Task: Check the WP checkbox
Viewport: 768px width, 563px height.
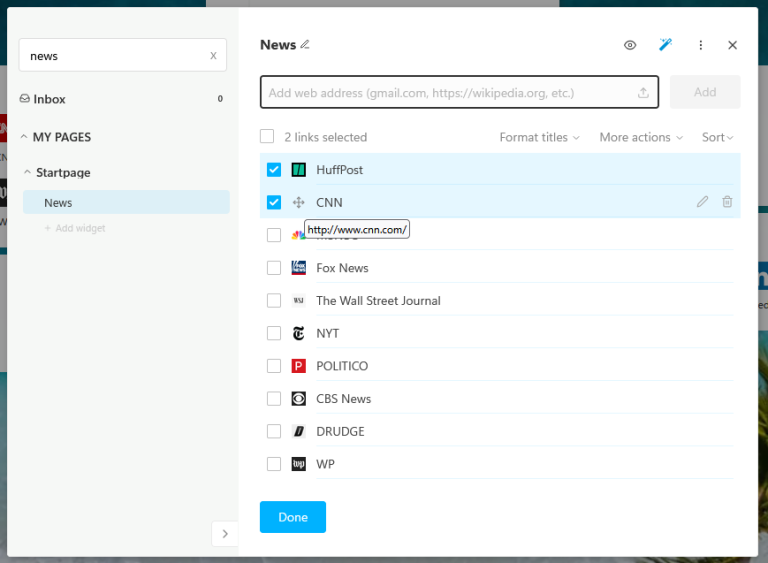Action: pyautogui.click(x=274, y=464)
